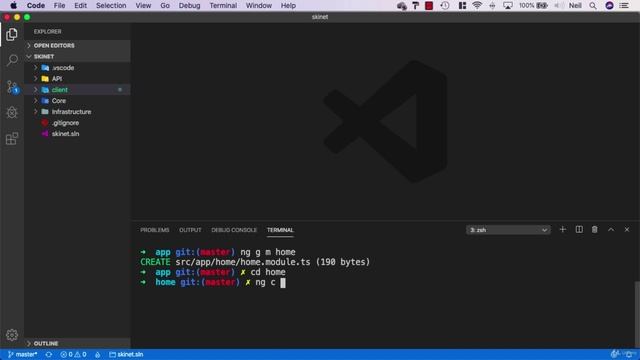Open the Source Control view
Viewport: 640px width, 360px height.
(12, 87)
